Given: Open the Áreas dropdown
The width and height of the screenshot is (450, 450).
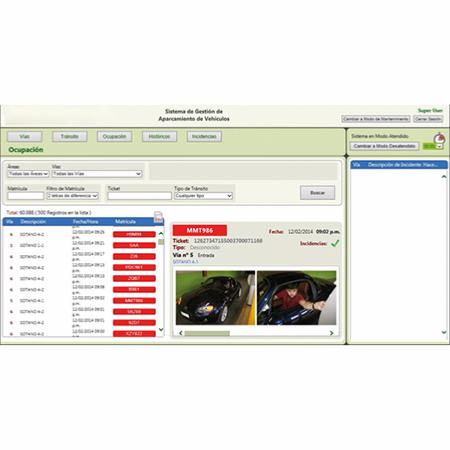Looking at the screenshot, I should coord(28,174).
